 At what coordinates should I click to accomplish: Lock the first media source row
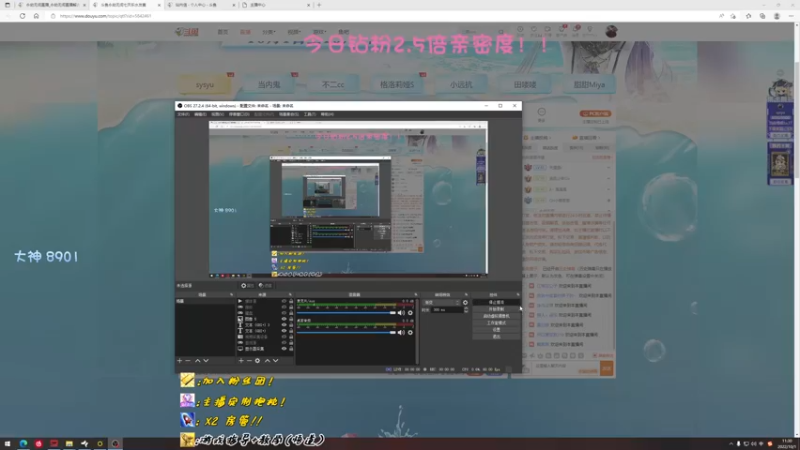point(291,301)
